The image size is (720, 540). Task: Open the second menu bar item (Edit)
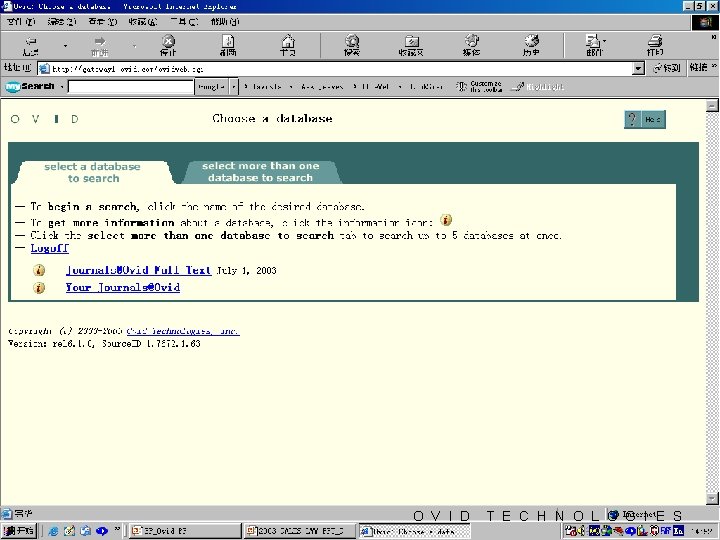click(x=62, y=22)
